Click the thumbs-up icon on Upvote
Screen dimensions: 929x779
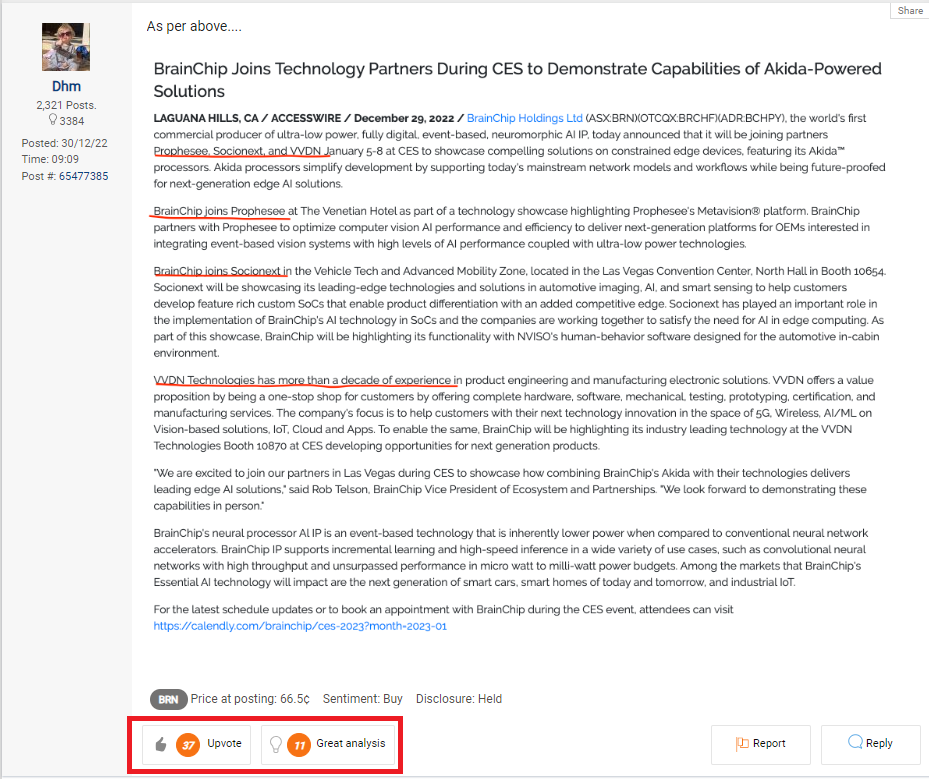pos(161,744)
